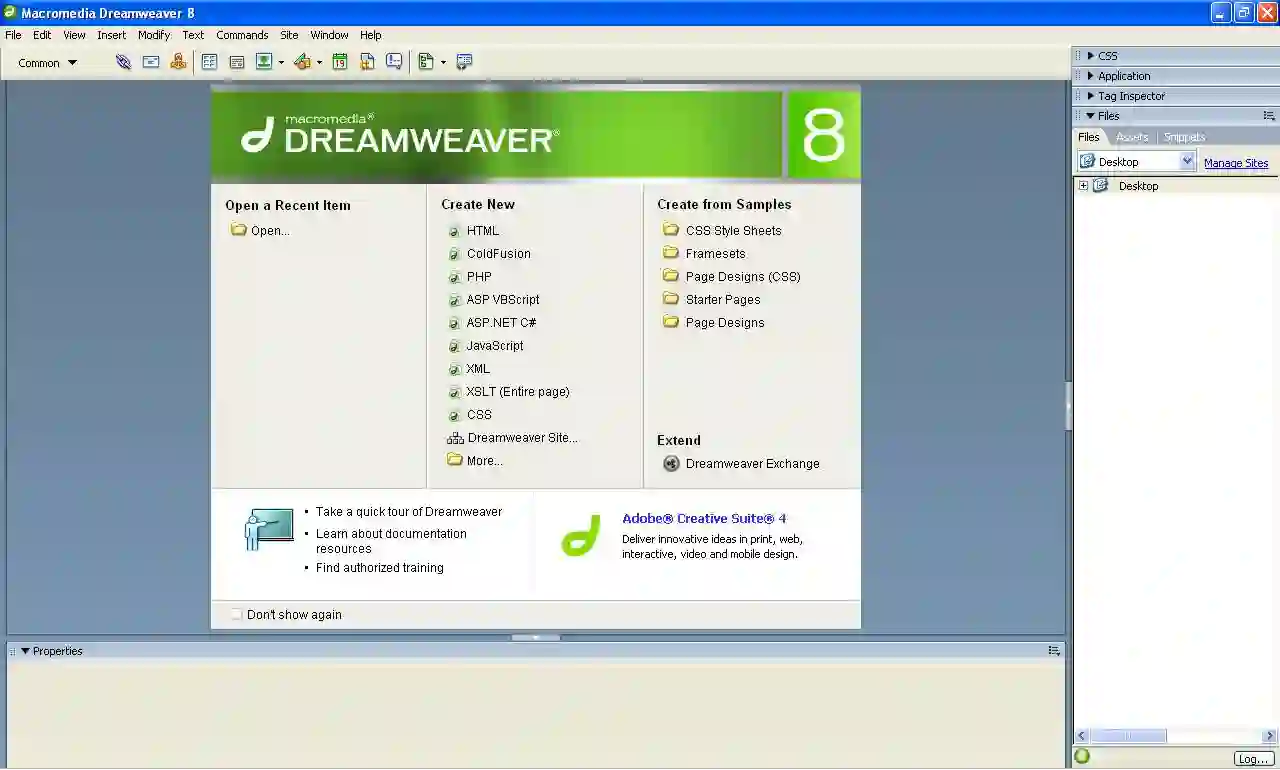Insert a Table using the toolbar icon

(209, 62)
